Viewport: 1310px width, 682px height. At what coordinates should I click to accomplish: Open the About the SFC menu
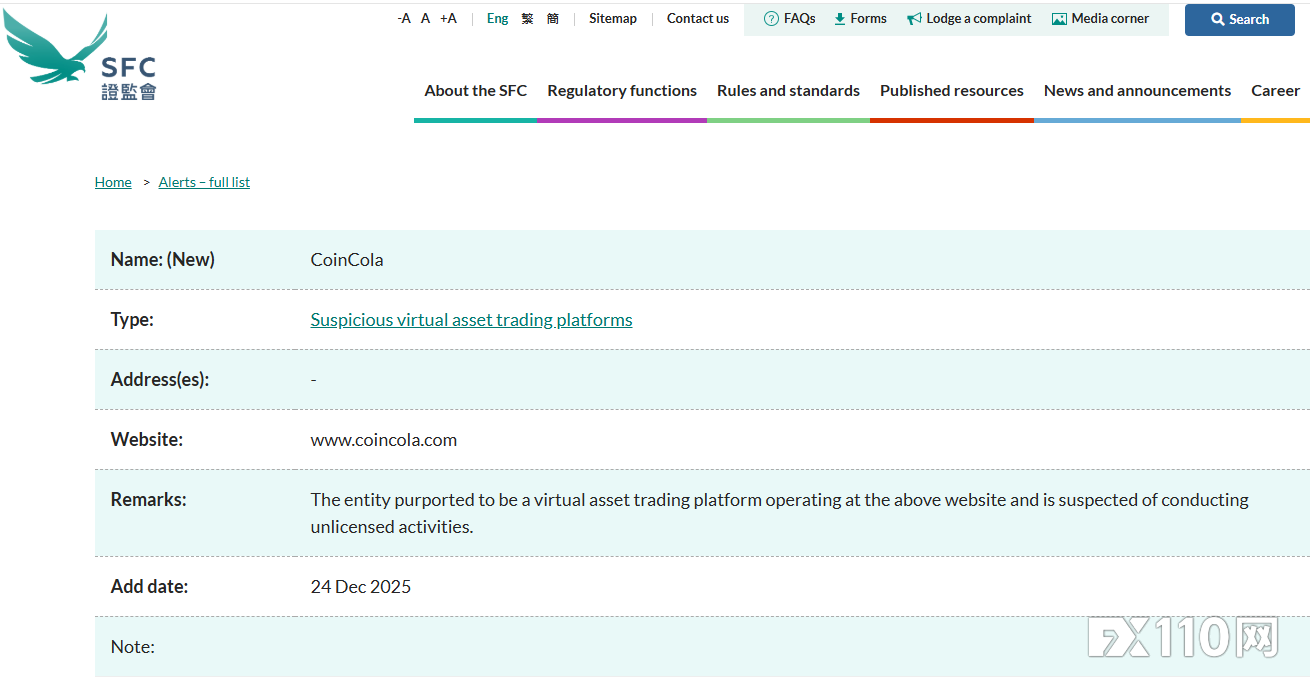click(x=475, y=91)
